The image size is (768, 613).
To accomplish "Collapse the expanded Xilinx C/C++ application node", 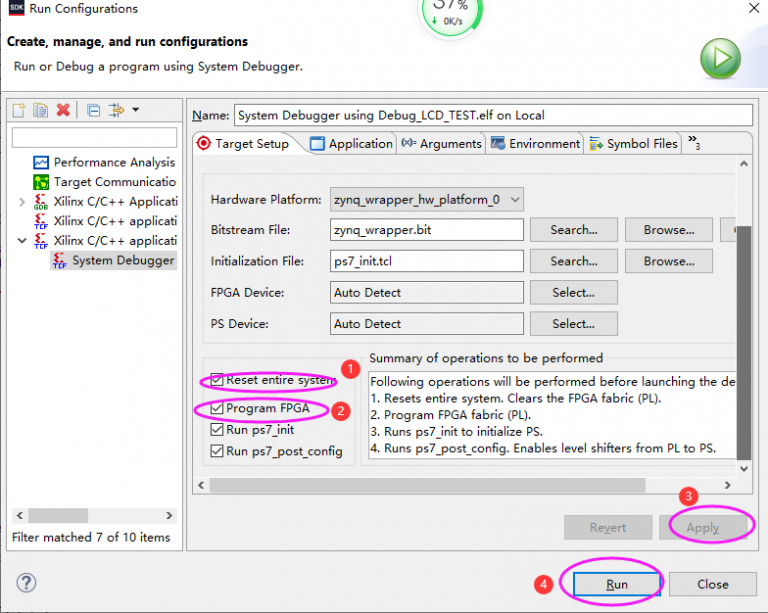I will coord(23,241).
